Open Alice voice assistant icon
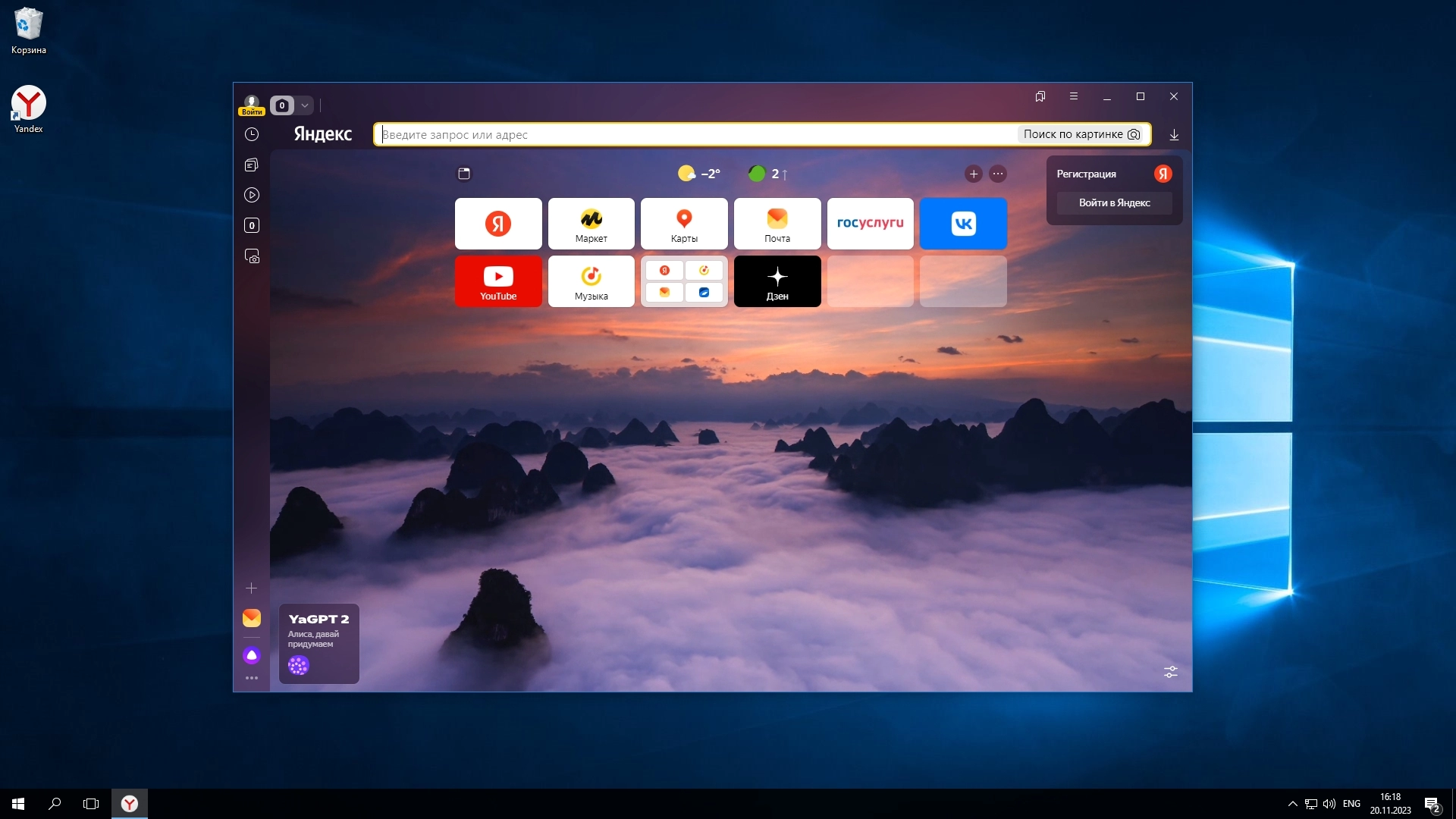The width and height of the screenshot is (1456, 819). (x=252, y=655)
